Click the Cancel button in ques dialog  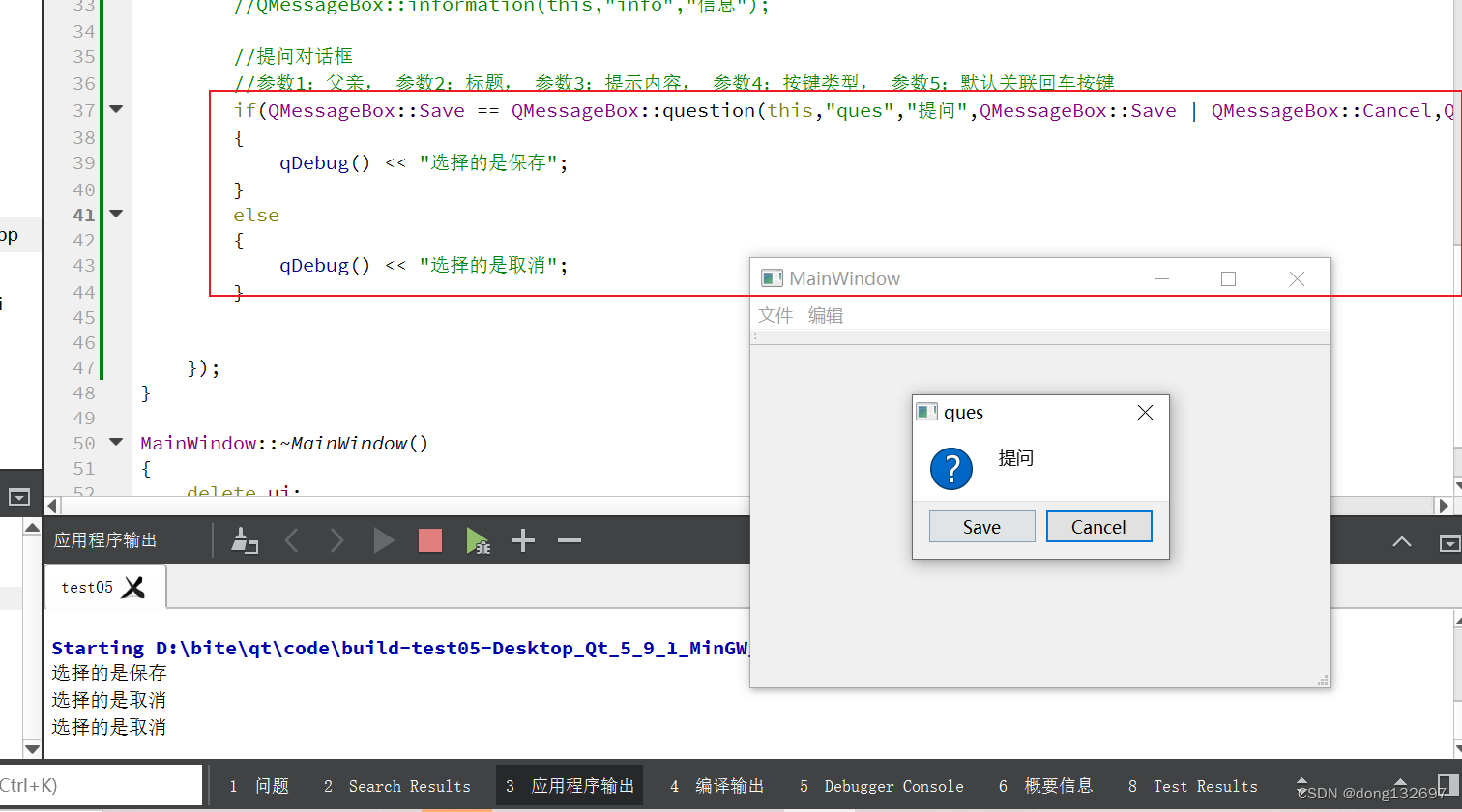tap(1098, 527)
